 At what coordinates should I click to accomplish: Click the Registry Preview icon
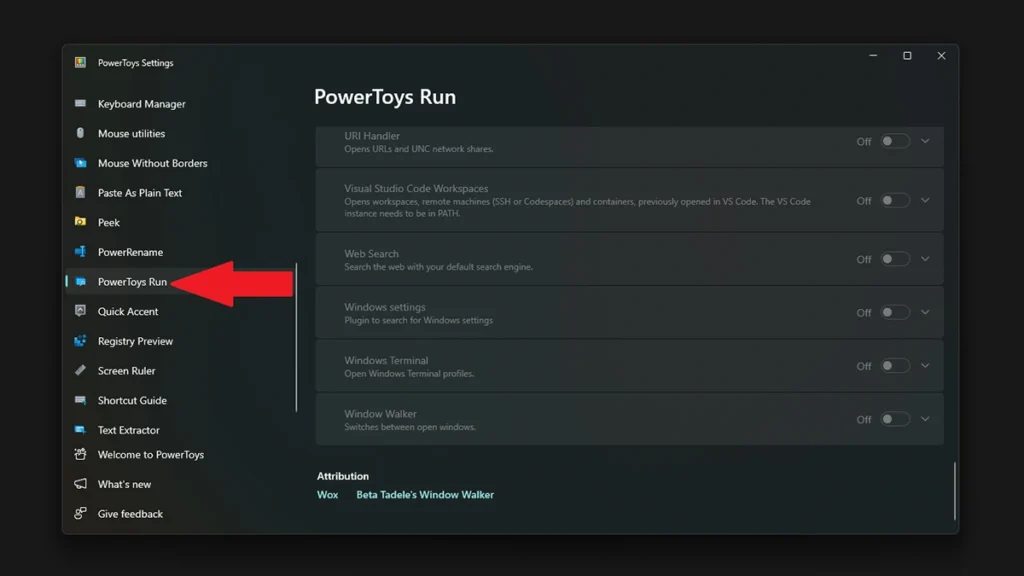(x=80, y=340)
